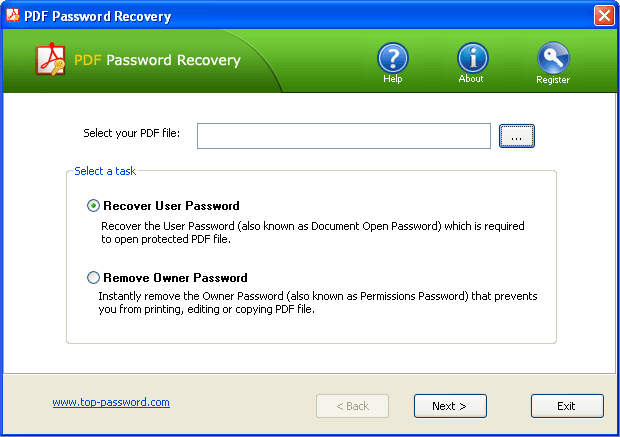Click the "Help" text label below icon

click(393, 79)
